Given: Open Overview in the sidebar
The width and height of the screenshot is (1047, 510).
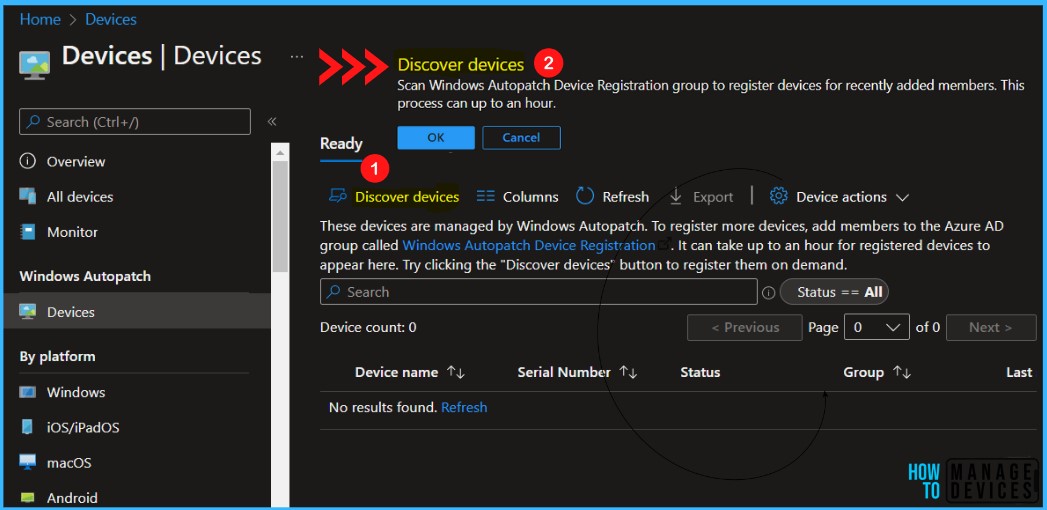Looking at the screenshot, I should tap(75, 162).
